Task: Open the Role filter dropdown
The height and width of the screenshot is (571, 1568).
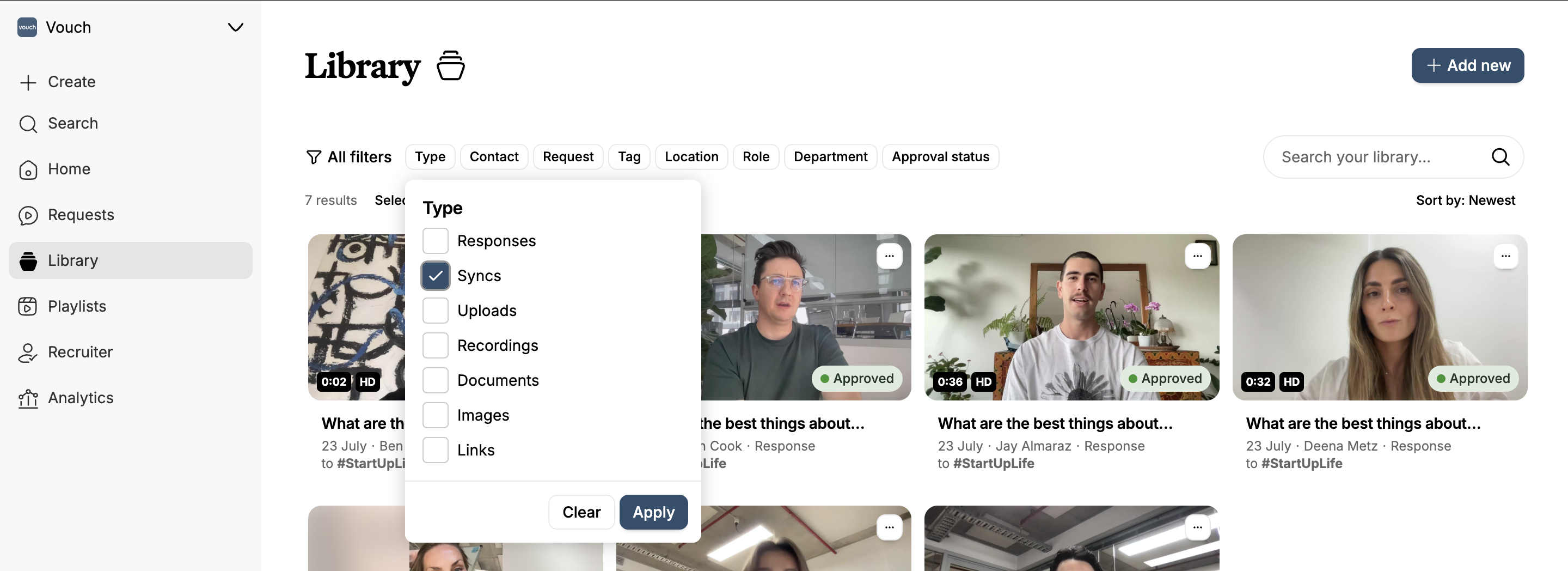Action: (756, 156)
